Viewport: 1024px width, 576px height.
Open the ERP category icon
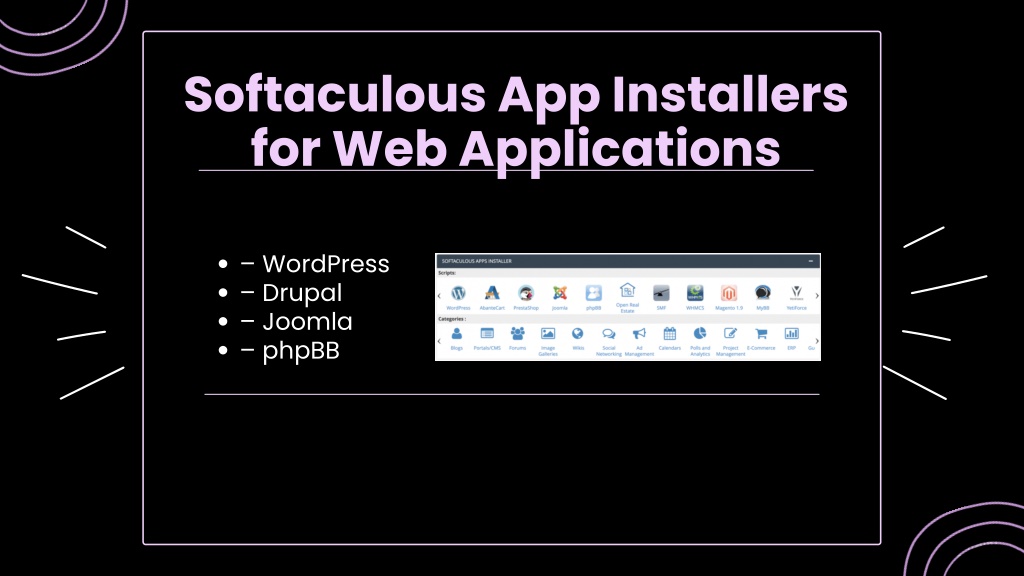(x=792, y=334)
